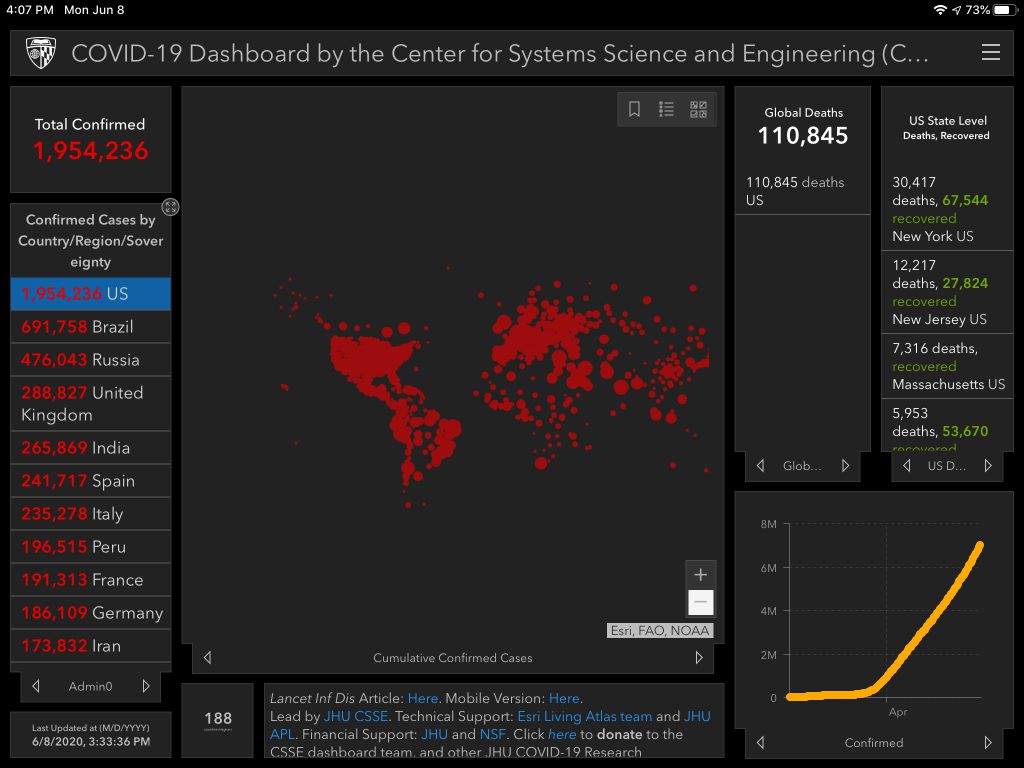Image resolution: width=1024 pixels, height=768 pixels.
Task: Zoom in on the map
Action: pyautogui.click(x=700, y=575)
